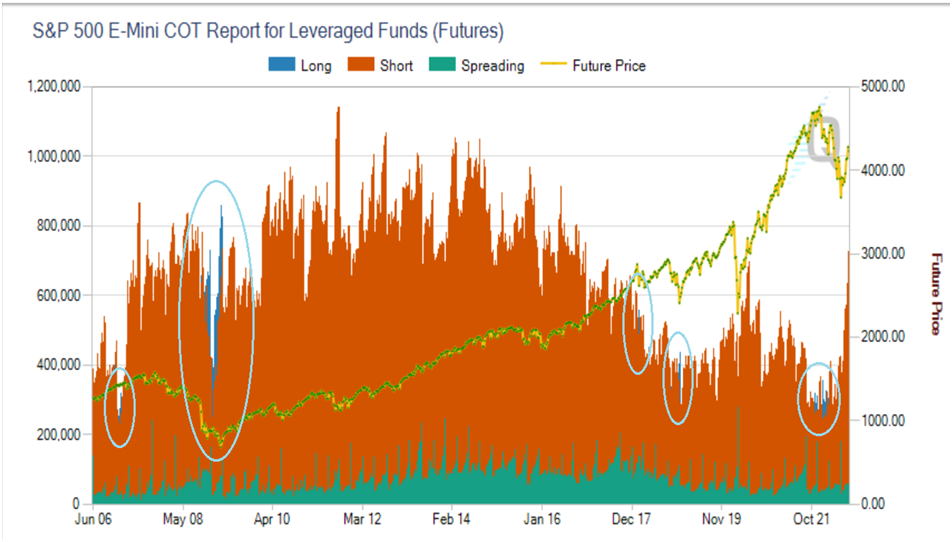Toggle the Future Price line in the legend
This screenshot has height=542, width=952.
[x=593, y=66]
